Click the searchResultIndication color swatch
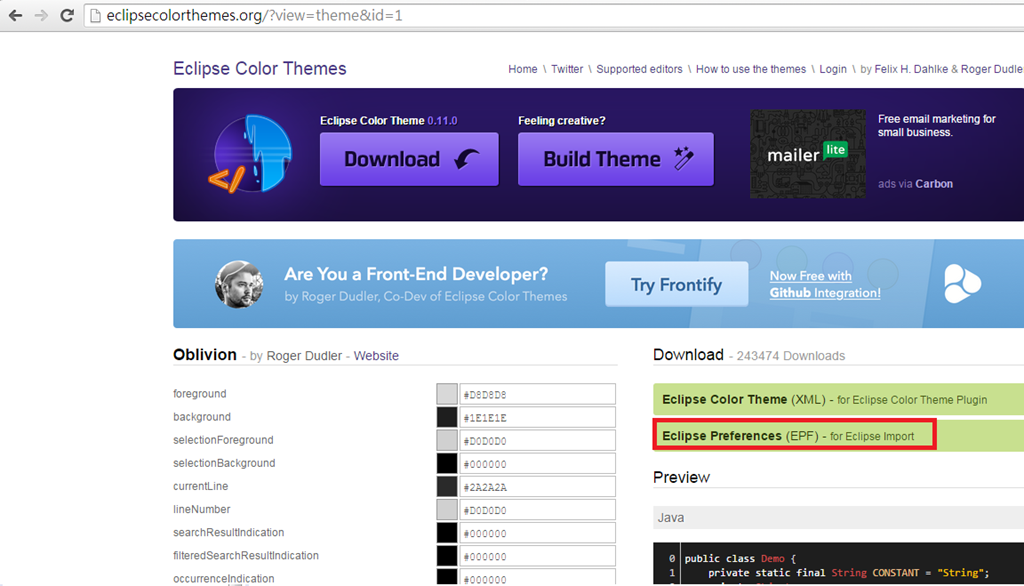The width and height of the screenshot is (1024, 586). click(x=447, y=533)
